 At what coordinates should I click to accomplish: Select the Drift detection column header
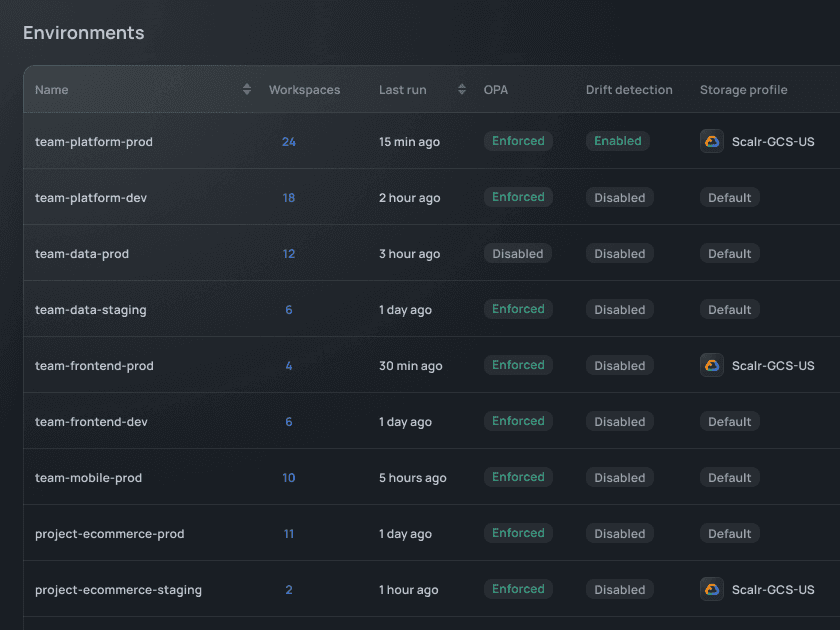(x=629, y=90)
